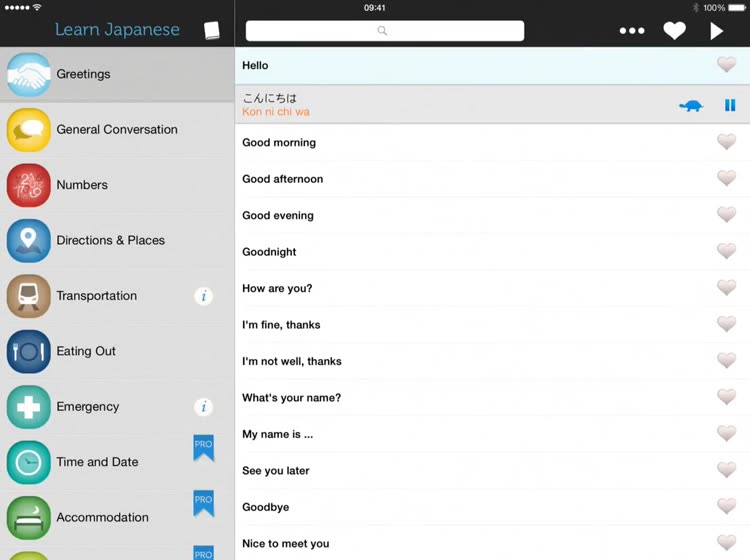Choose the Directions & Places label
750x560 pixels.
[x=110, y=241]
